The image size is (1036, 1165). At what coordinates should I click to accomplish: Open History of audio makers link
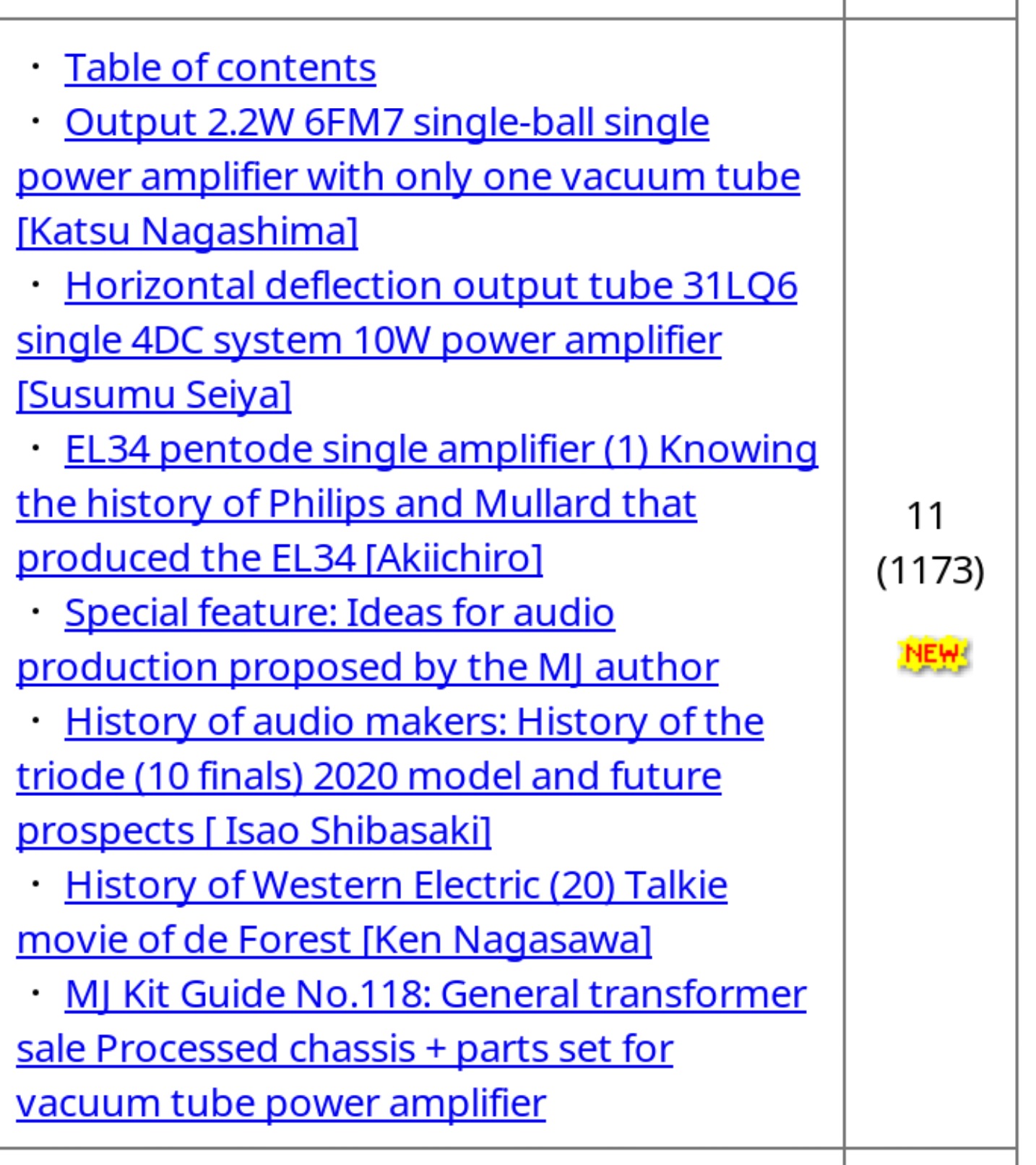(415, 722)
